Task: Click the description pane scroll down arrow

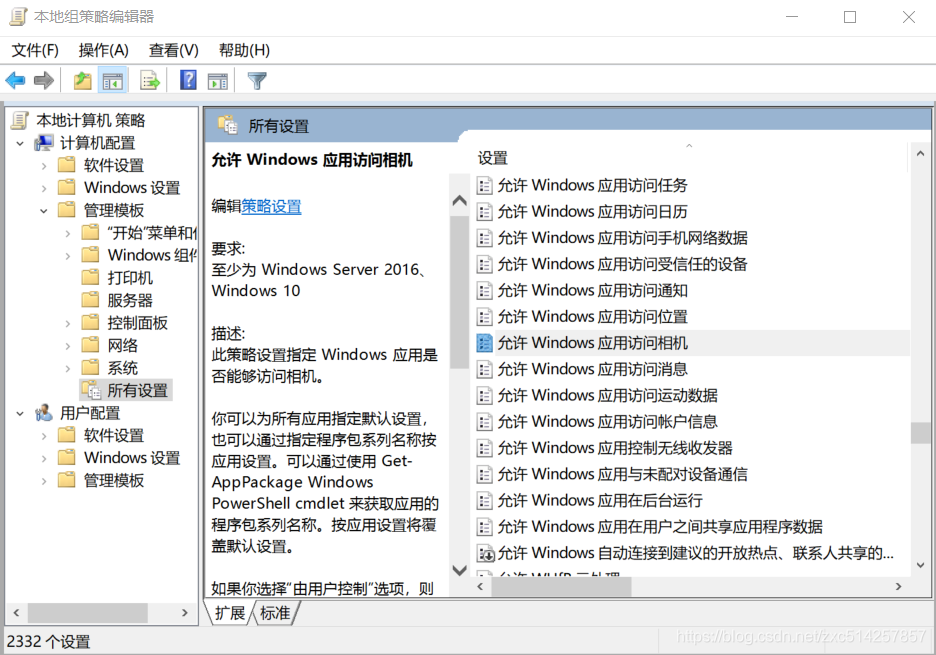Action: (460, 570)
